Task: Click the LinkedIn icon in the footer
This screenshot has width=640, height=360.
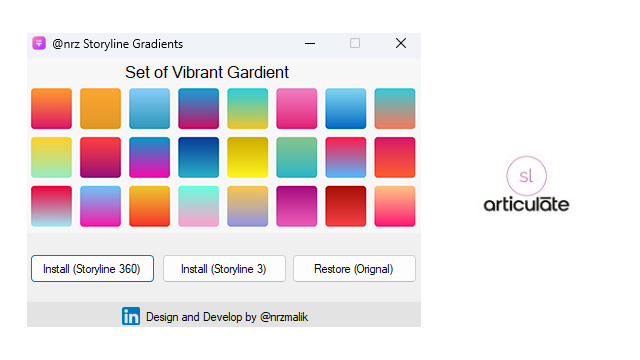Action: coord(131,316)
